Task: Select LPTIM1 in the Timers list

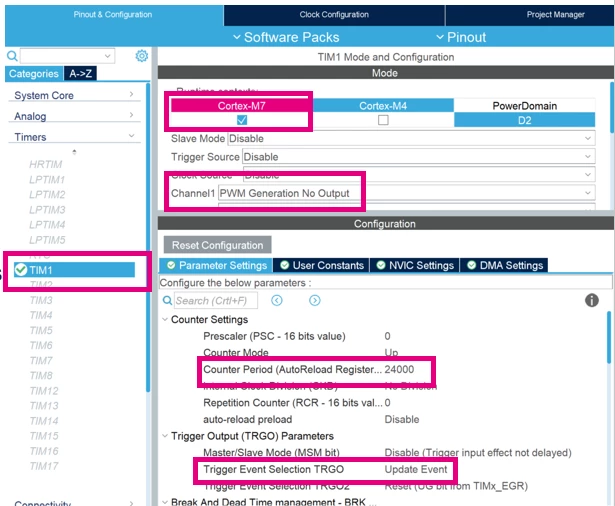Action: pos(47,180)
